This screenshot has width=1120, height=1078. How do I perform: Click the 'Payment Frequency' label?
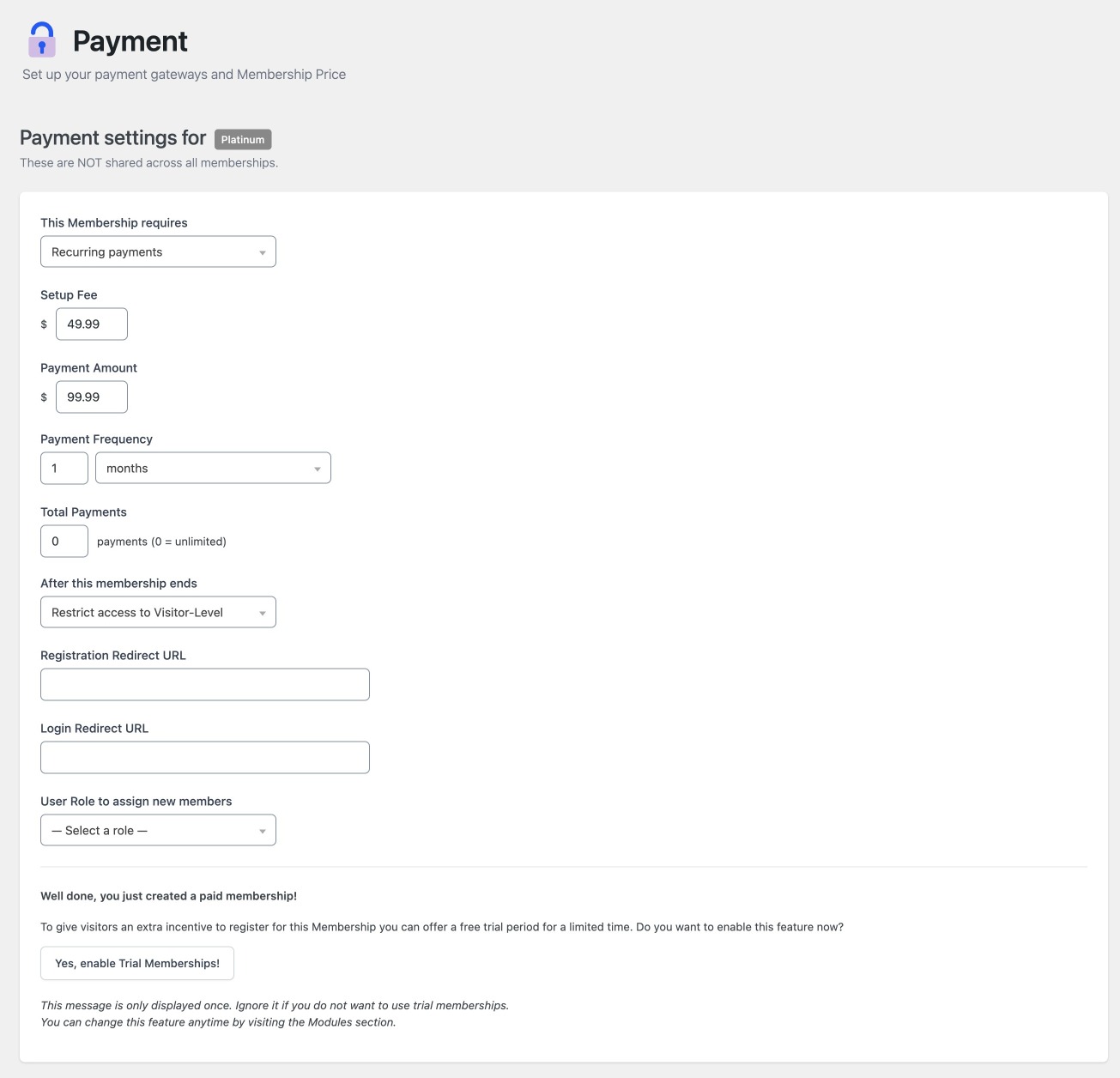96,439
